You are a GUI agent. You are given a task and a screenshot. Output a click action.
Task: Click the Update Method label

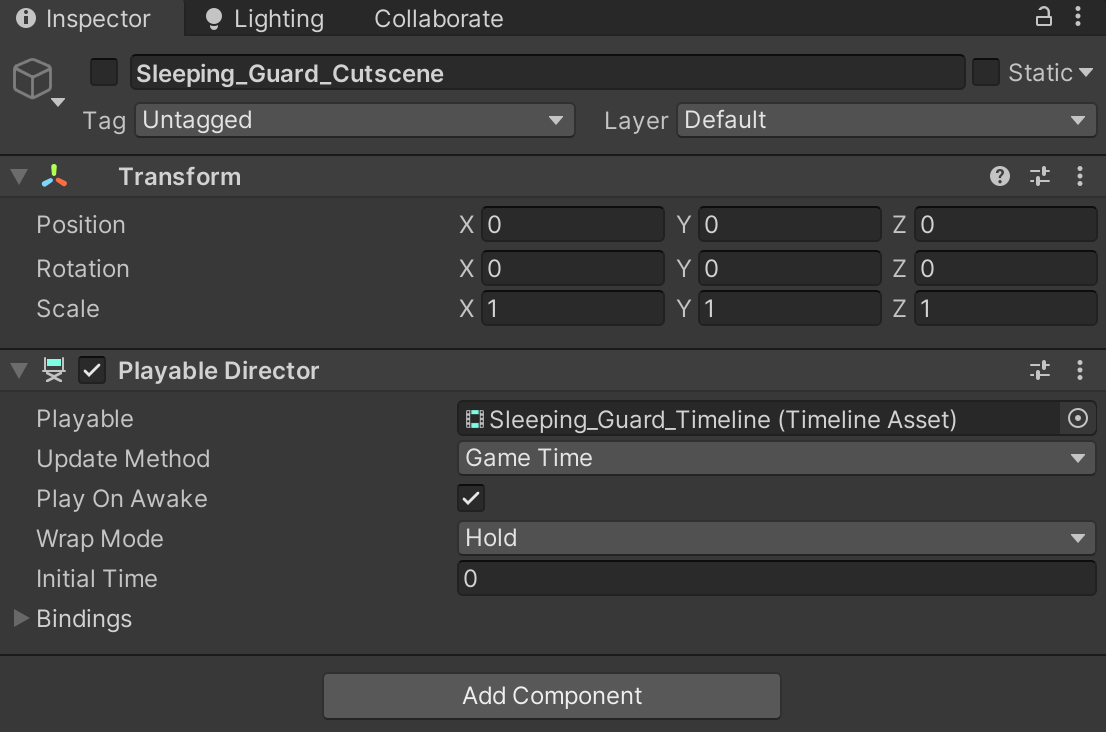coord(123,458)
